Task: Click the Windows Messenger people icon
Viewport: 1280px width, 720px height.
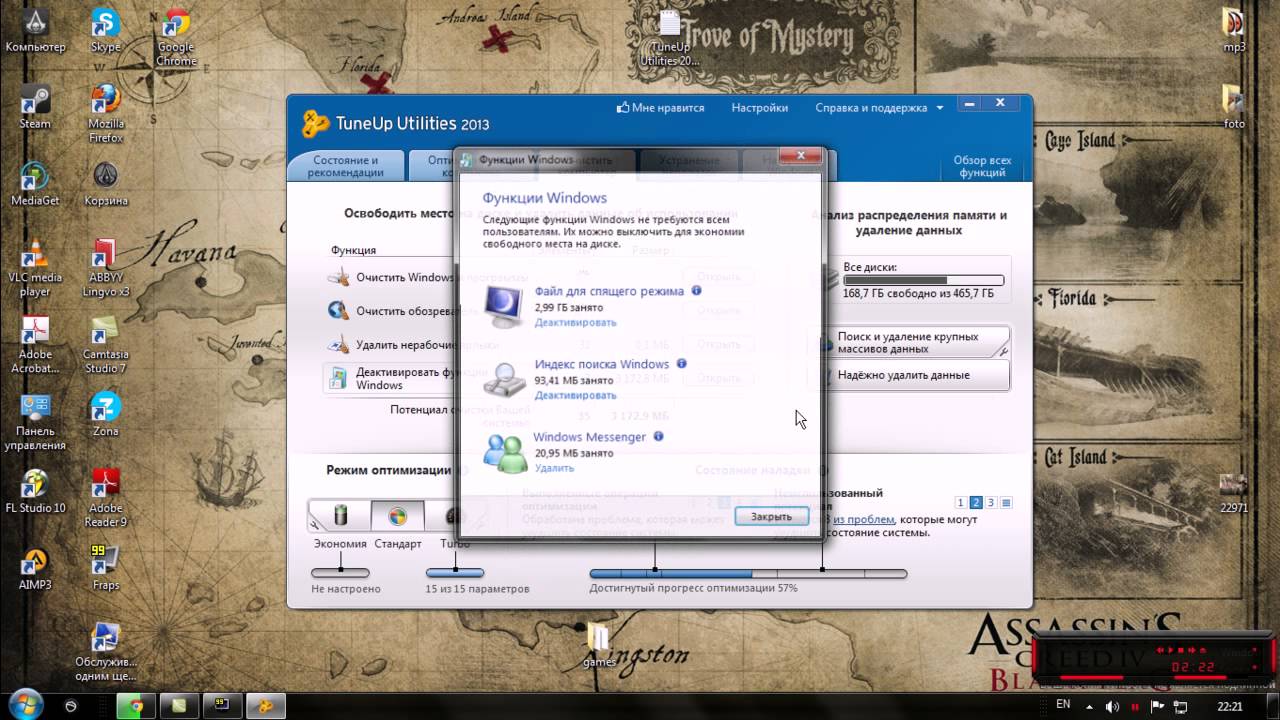Action: coord(505,452)
